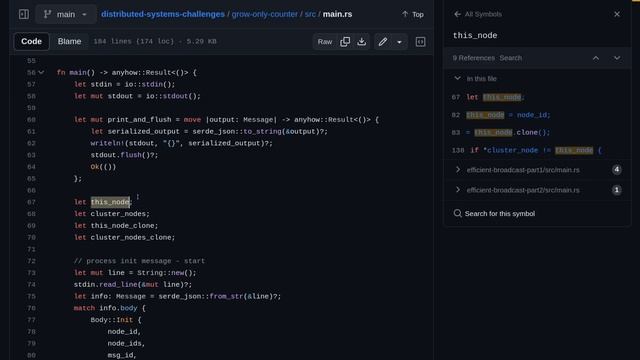Jump to reference on line 138
Image resolution: width=640 pixels, height=360 pixels.
point(537,150)
